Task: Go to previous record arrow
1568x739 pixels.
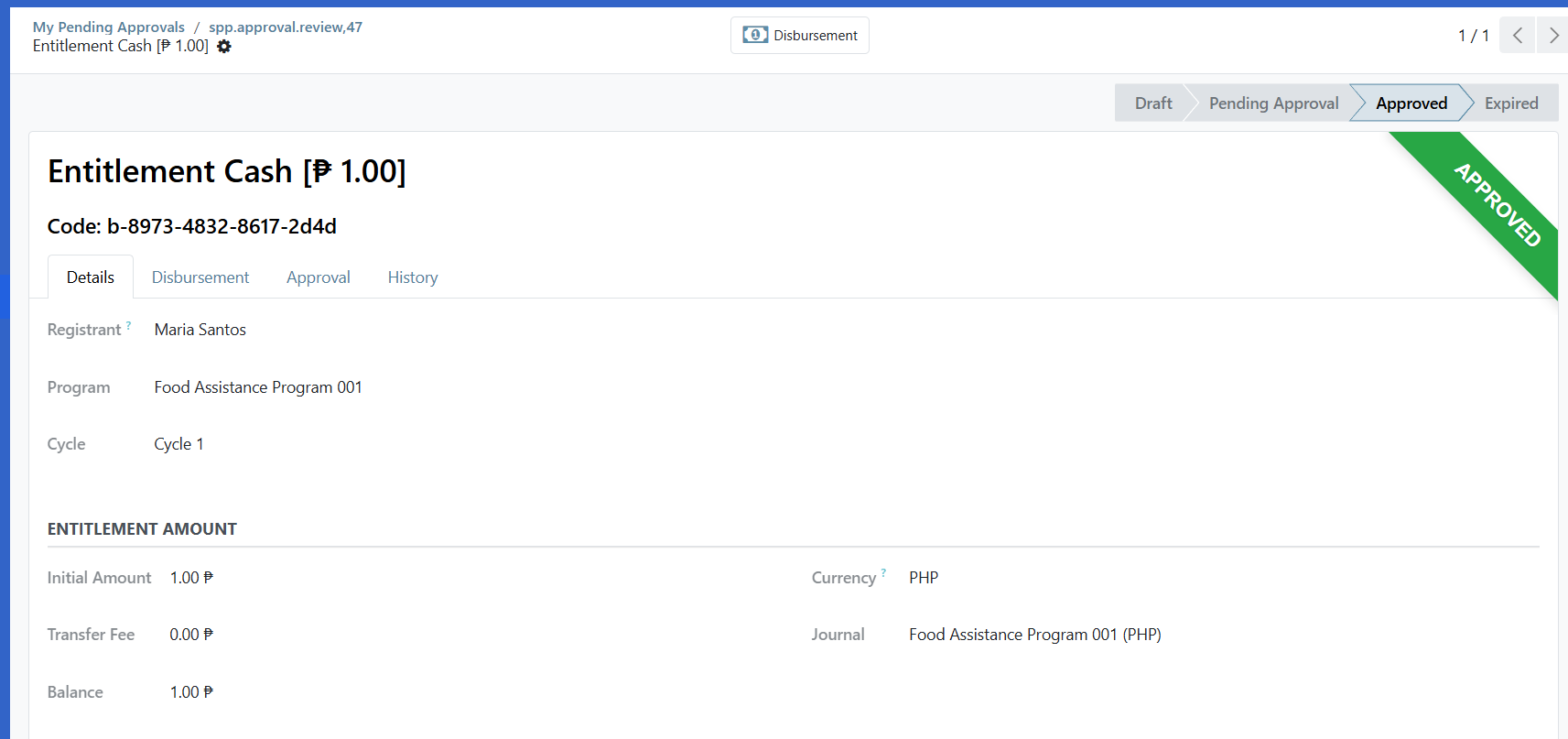Action: coord(1517,36)
